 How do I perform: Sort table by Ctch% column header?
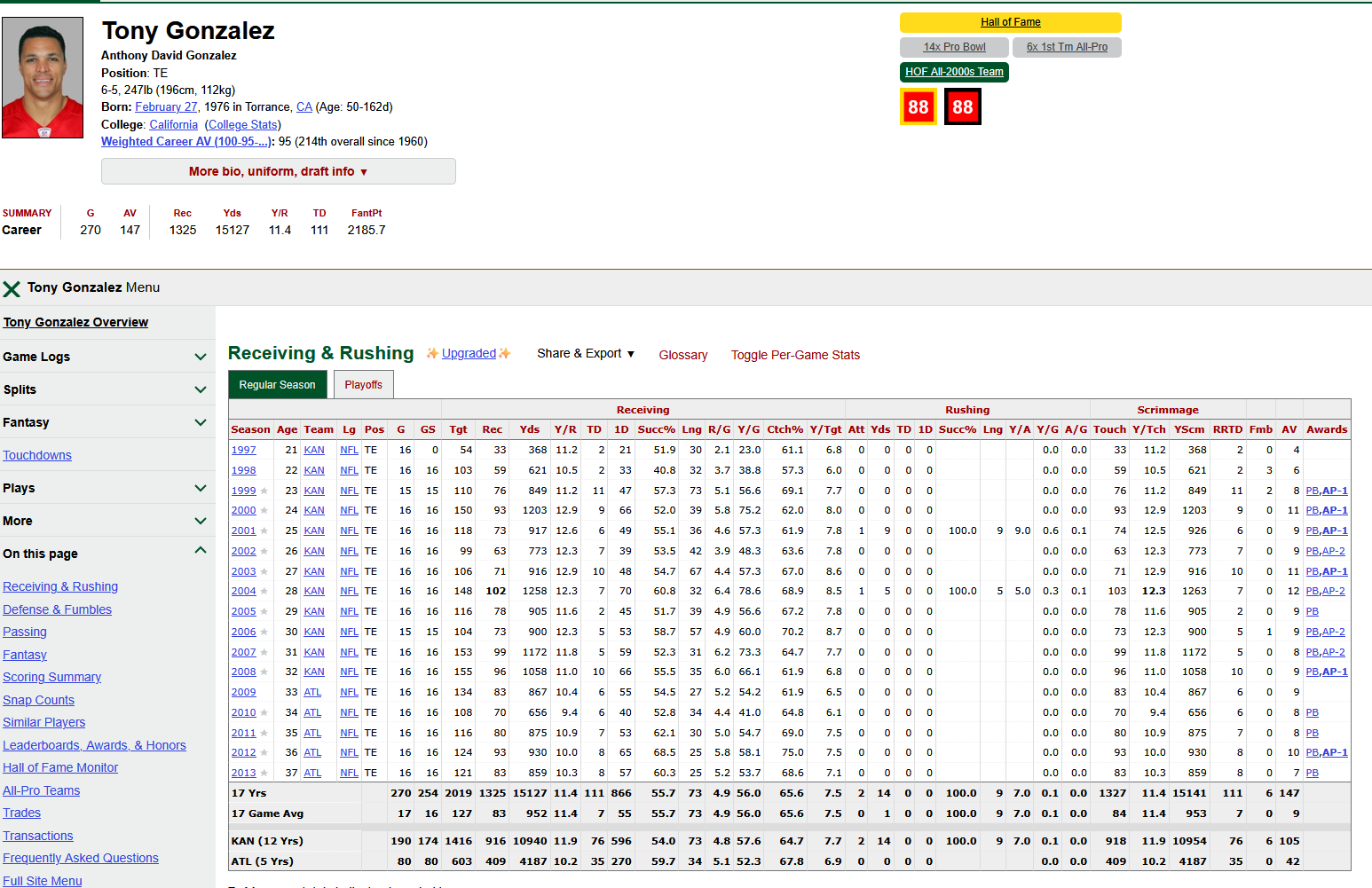[785, 429]
